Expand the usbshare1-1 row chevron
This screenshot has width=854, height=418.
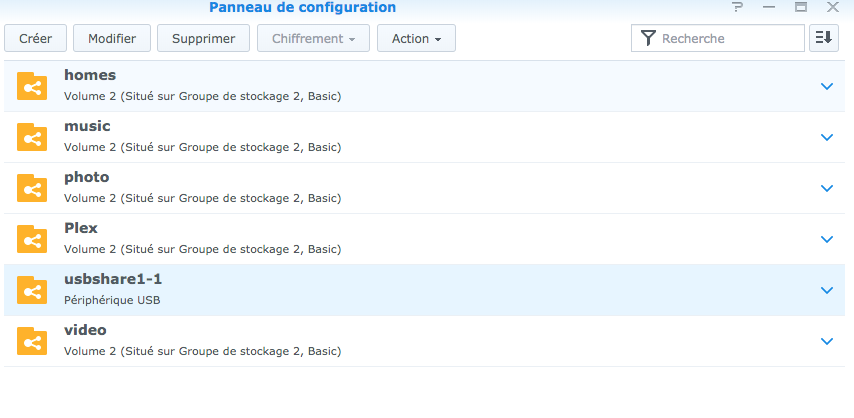tap(826, 290)
